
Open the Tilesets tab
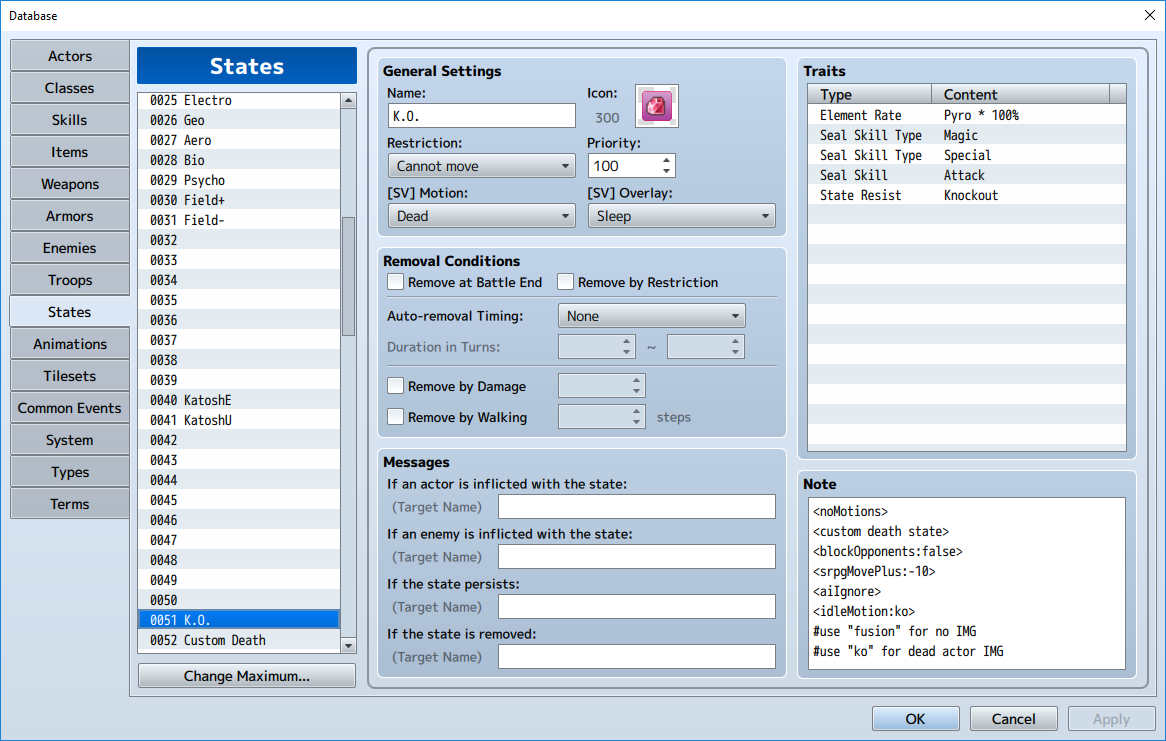[70, 376]
